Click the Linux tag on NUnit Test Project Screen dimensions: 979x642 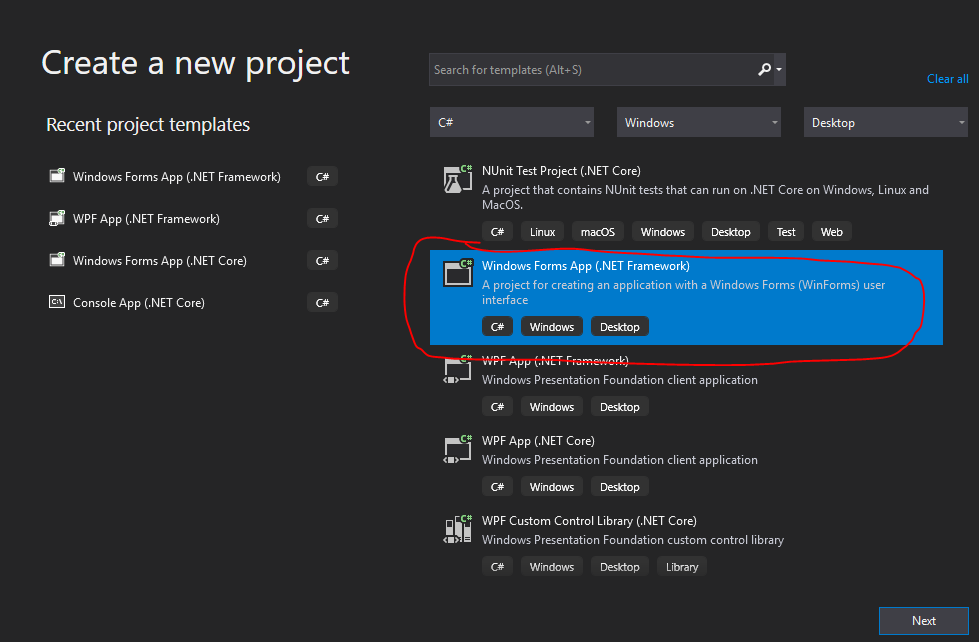pyautogui.click(x=542, y=232)
